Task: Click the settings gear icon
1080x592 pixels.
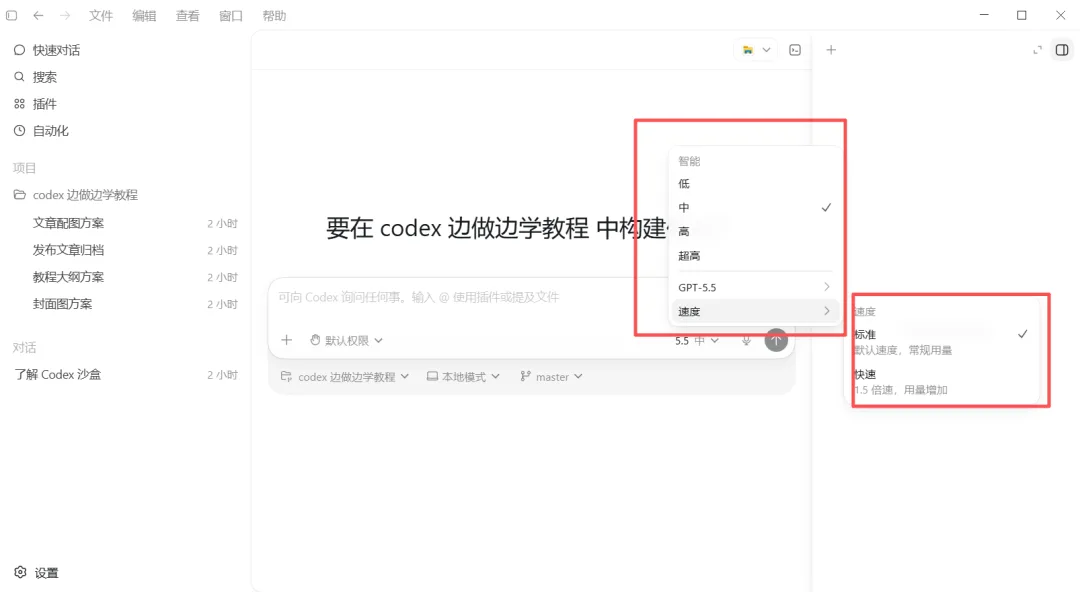Action: (x=20, y=573)
